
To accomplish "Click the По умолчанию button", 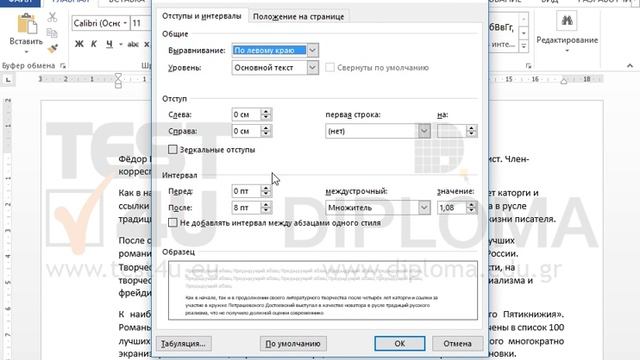I will [293, 344].
